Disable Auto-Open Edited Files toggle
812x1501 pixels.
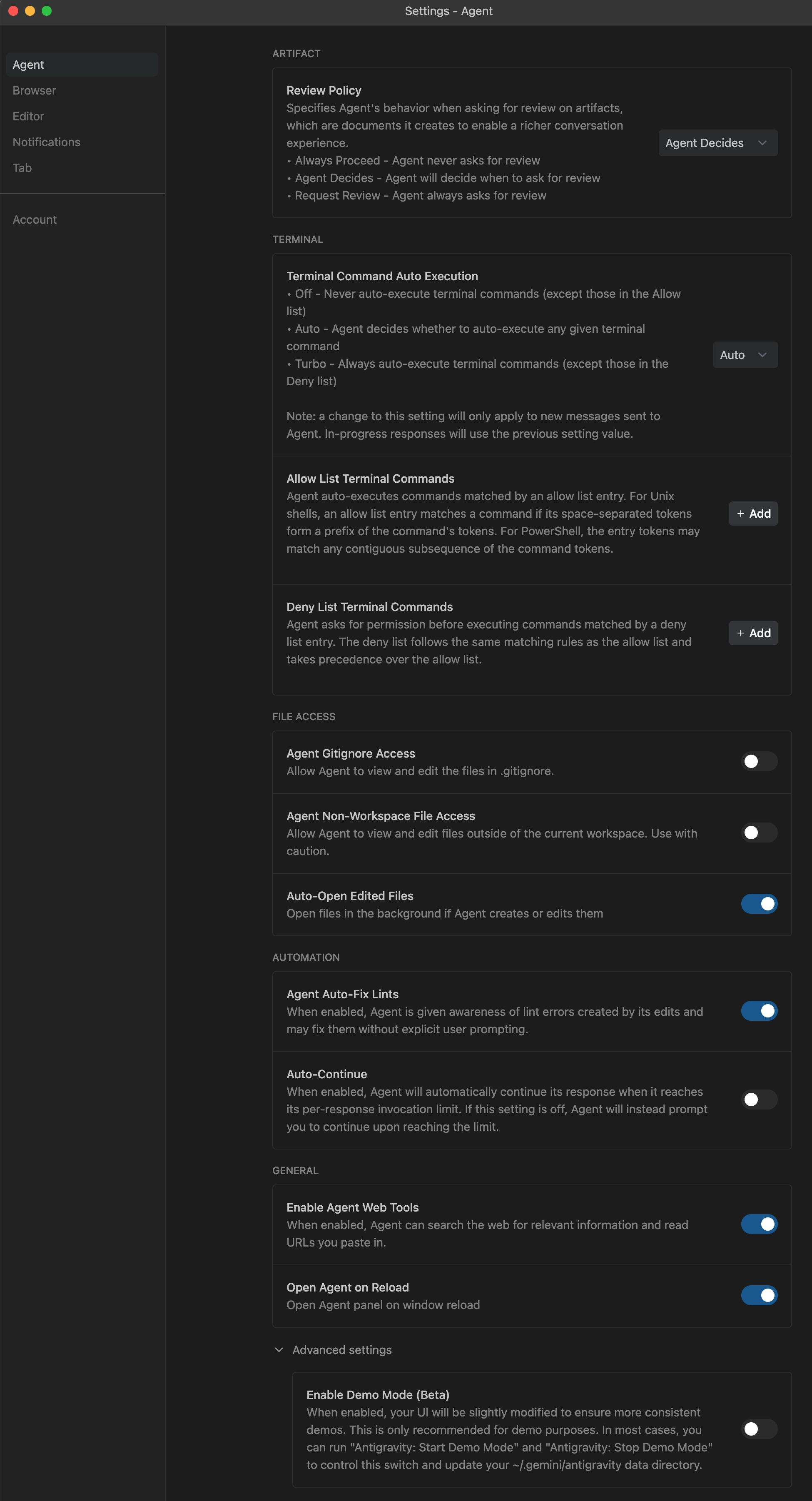[758, 904]
